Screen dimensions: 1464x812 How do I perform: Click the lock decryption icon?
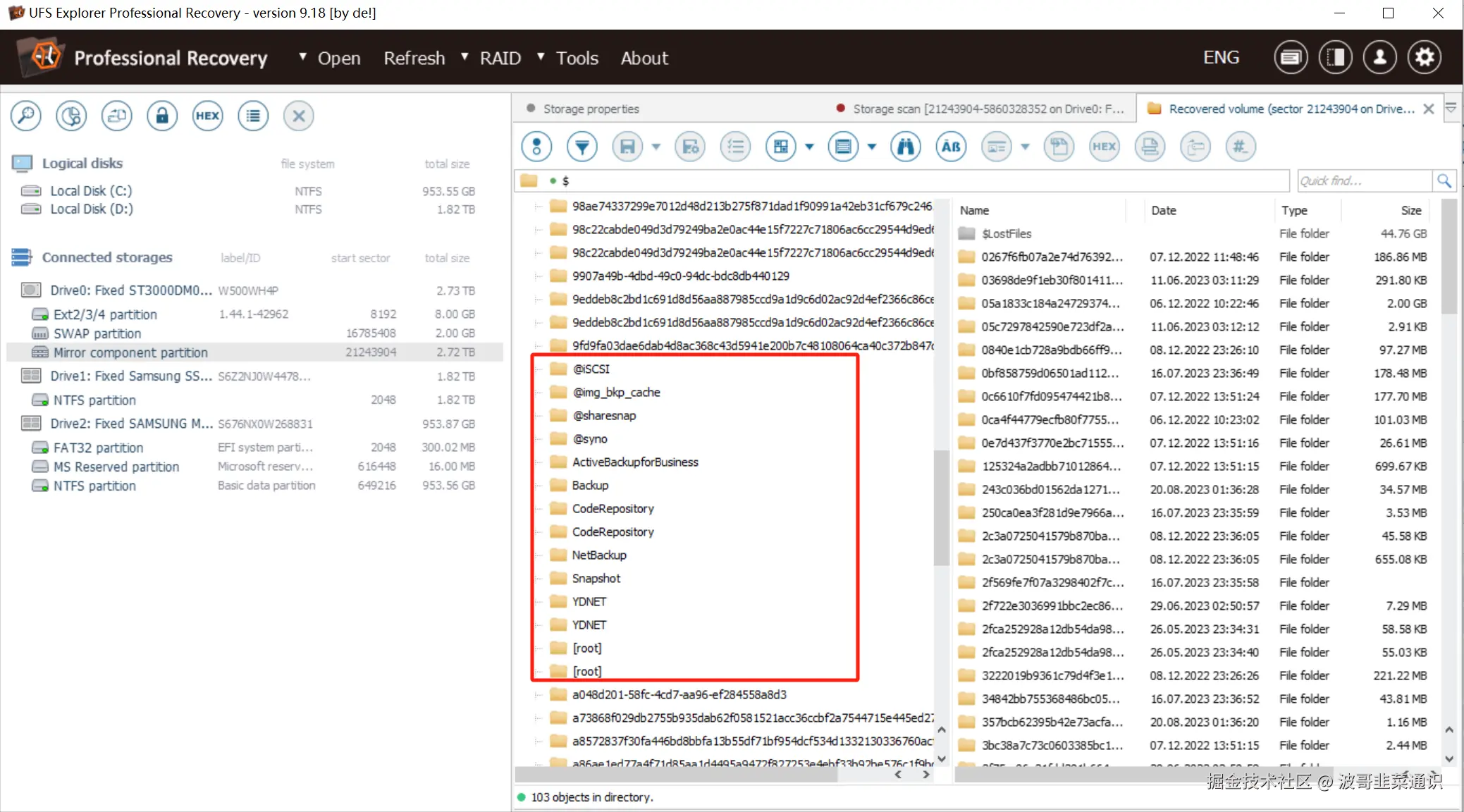click(x=162, y=116)
